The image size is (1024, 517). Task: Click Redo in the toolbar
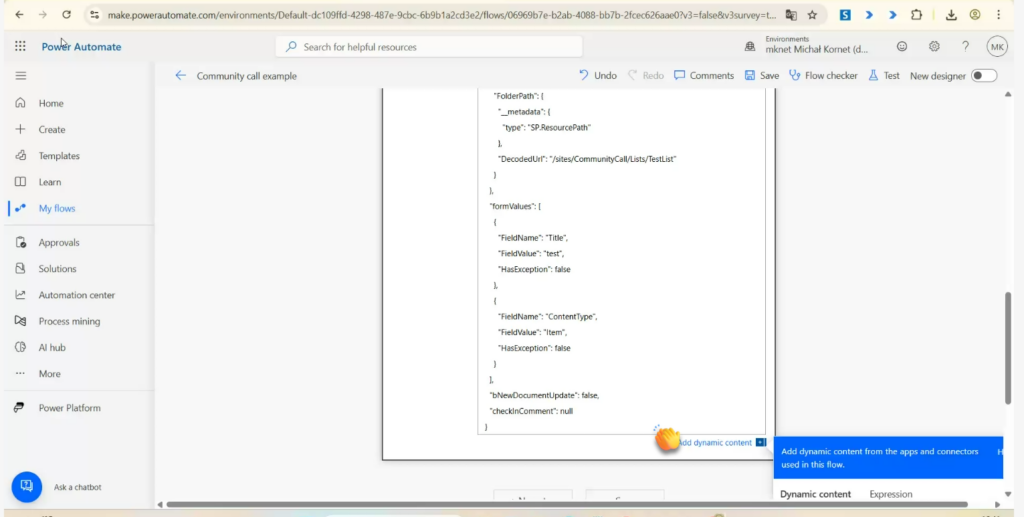645,76
